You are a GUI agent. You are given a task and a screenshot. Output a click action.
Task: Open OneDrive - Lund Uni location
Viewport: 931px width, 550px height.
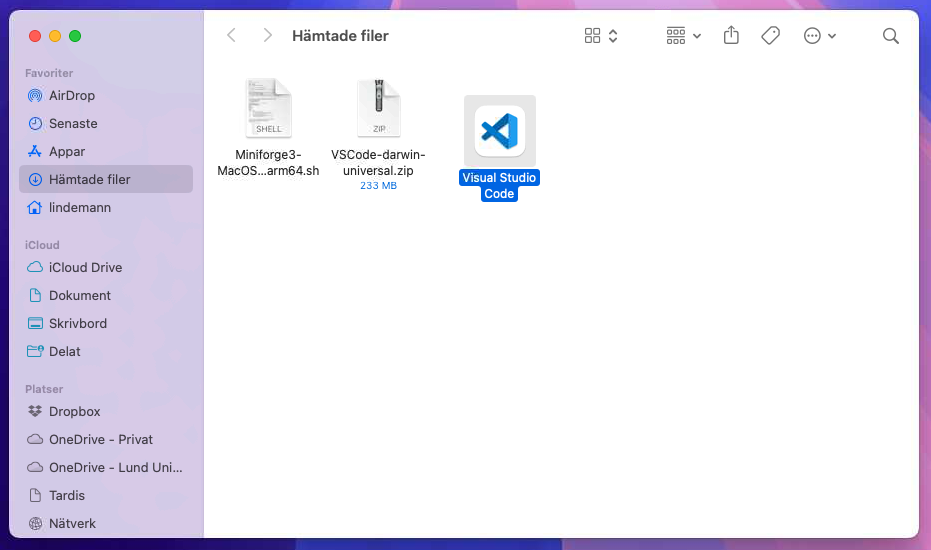click(106, 467)
